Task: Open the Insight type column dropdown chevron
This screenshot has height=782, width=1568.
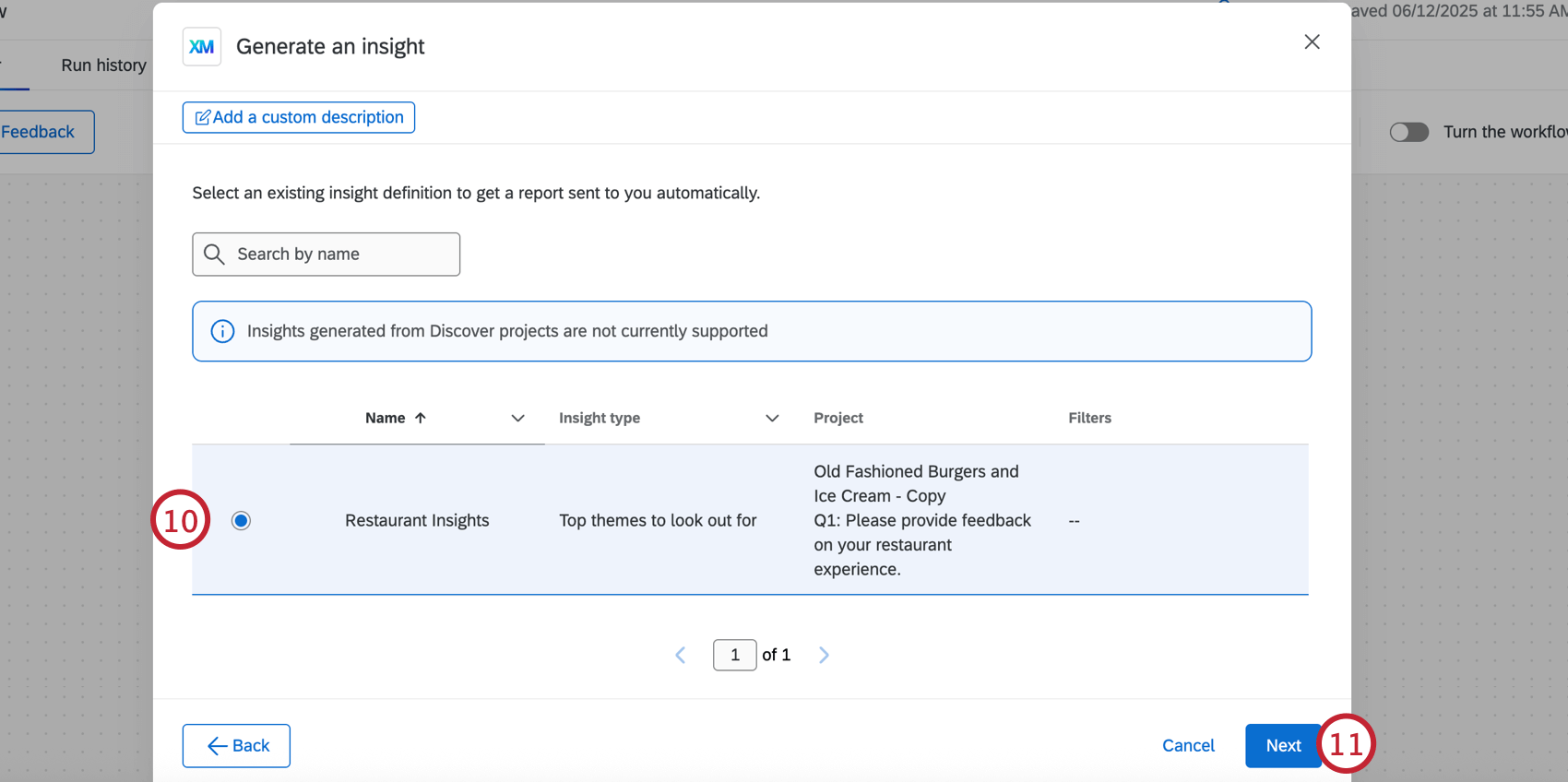Action: pos(772,418)
